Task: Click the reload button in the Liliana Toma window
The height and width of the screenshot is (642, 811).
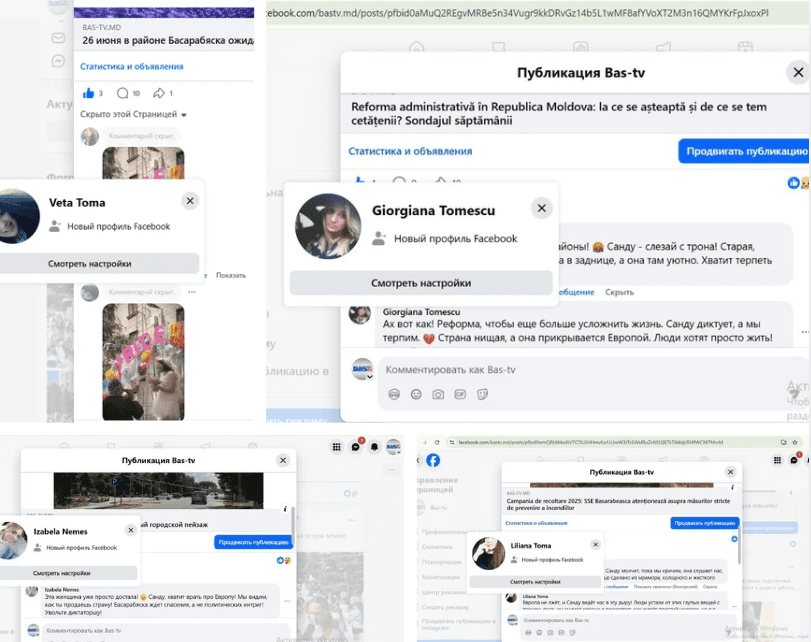Action: (x=437, y=442)
